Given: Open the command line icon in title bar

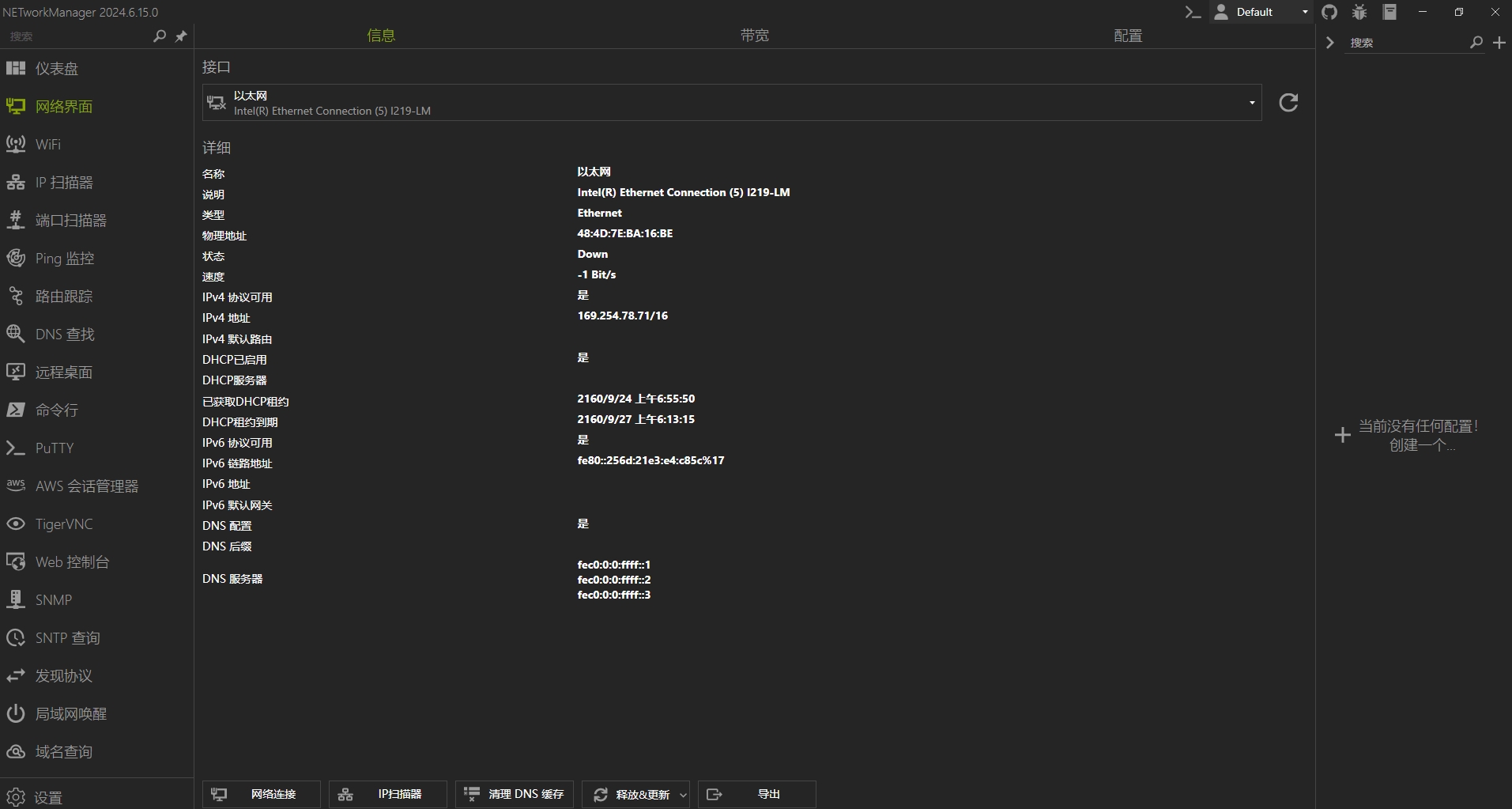Looking at the screenshot, I should 1193,12.
